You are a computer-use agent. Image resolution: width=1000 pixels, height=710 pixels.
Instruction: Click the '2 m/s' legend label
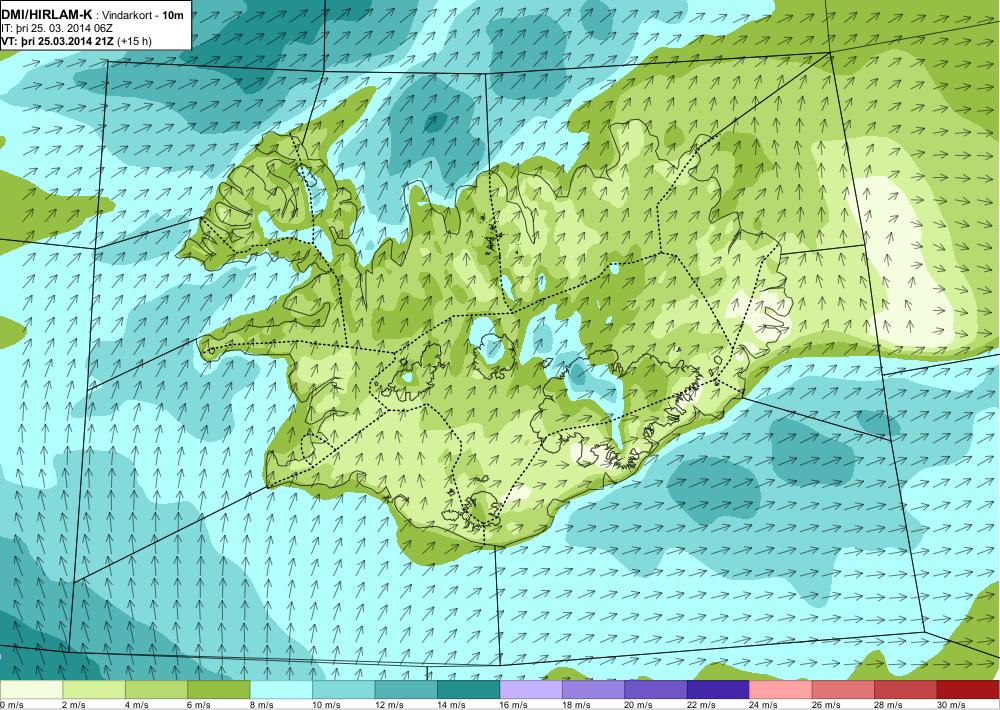coord(74,704)
